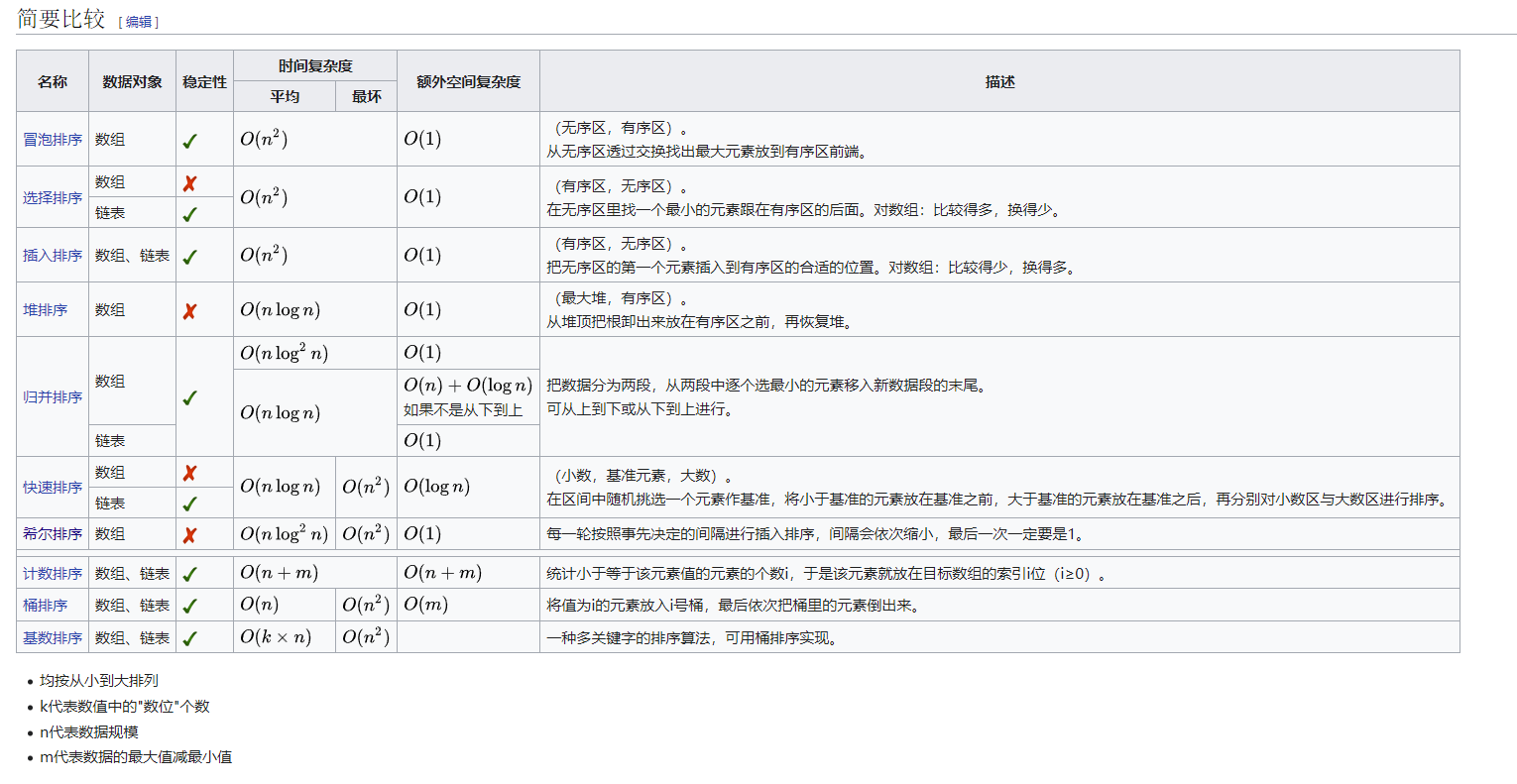Click the 最坏 sub-header

367,96
